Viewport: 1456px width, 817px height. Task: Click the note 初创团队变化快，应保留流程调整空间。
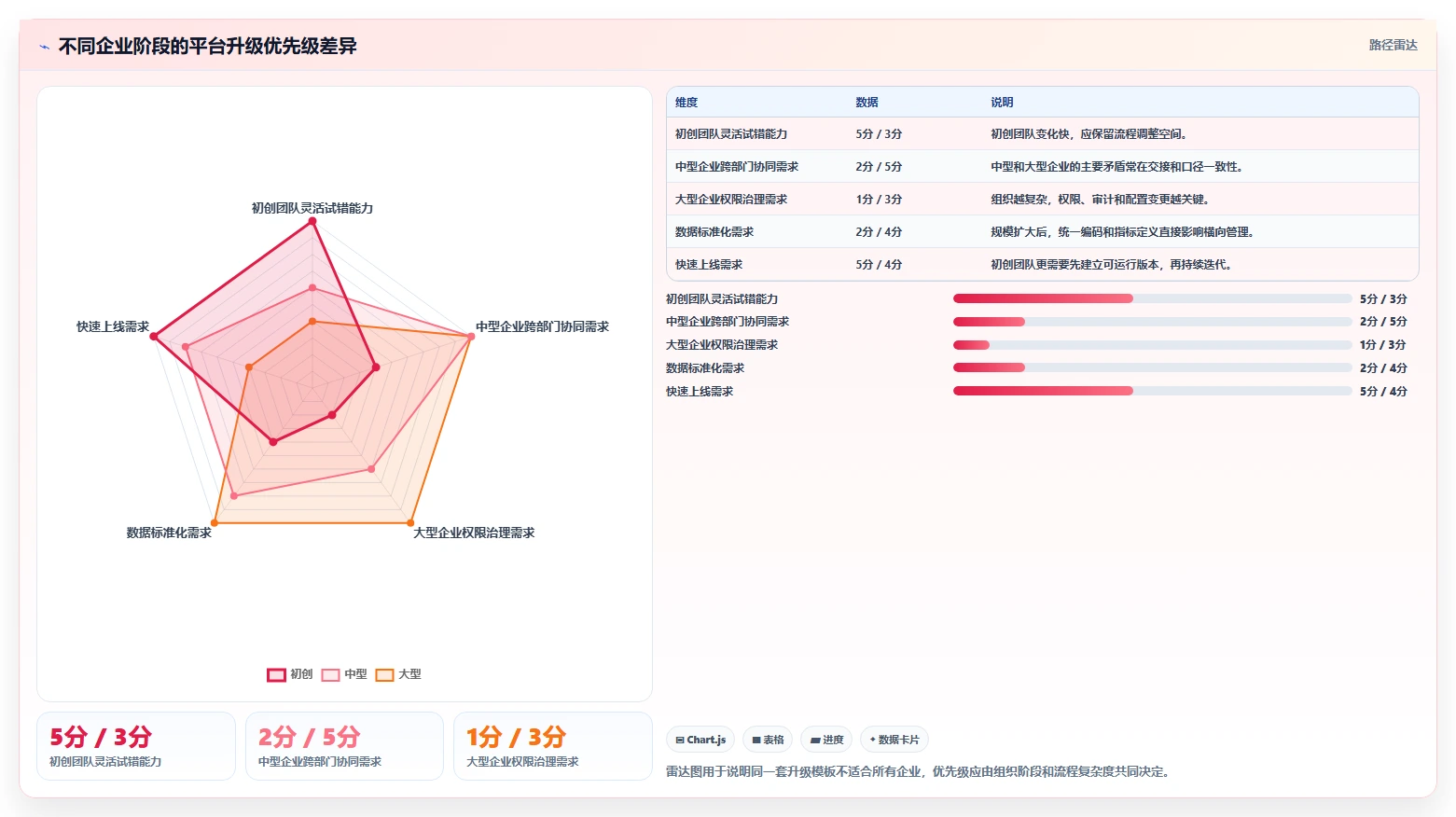coord(1090,134)
